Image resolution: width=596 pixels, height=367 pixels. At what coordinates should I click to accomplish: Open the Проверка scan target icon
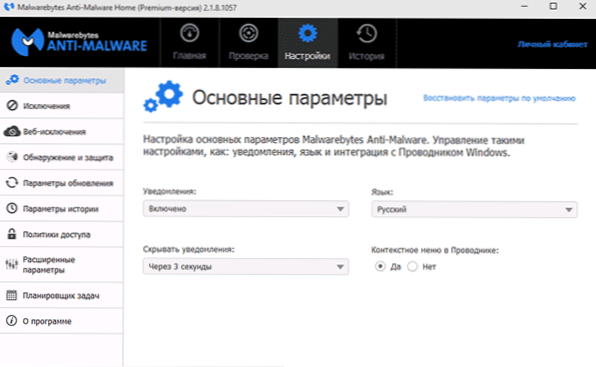coord(249,33)
